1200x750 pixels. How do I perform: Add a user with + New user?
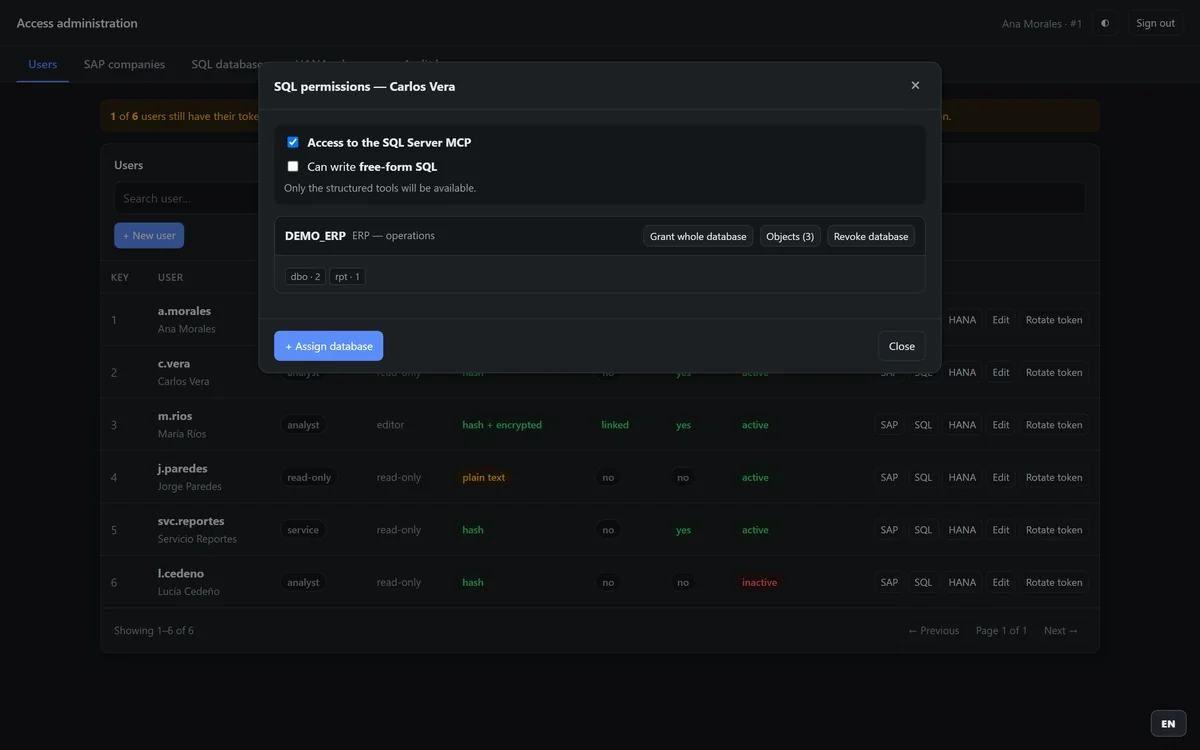(x=149, y=236)
